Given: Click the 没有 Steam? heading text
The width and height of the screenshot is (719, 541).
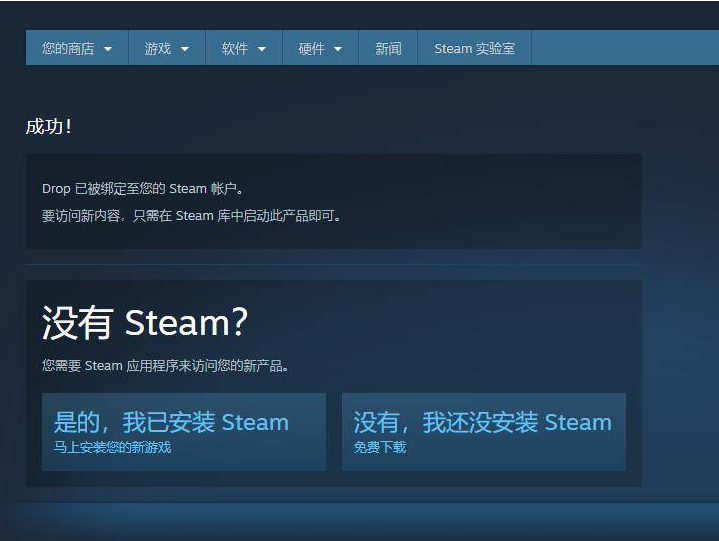Looking at the screenshot, I should 145,323.
